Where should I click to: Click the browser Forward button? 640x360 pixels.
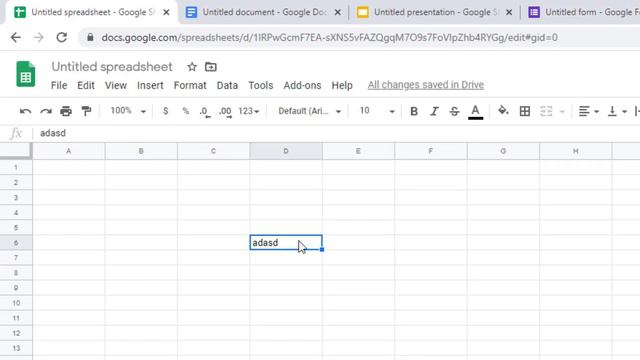point(38,38)
